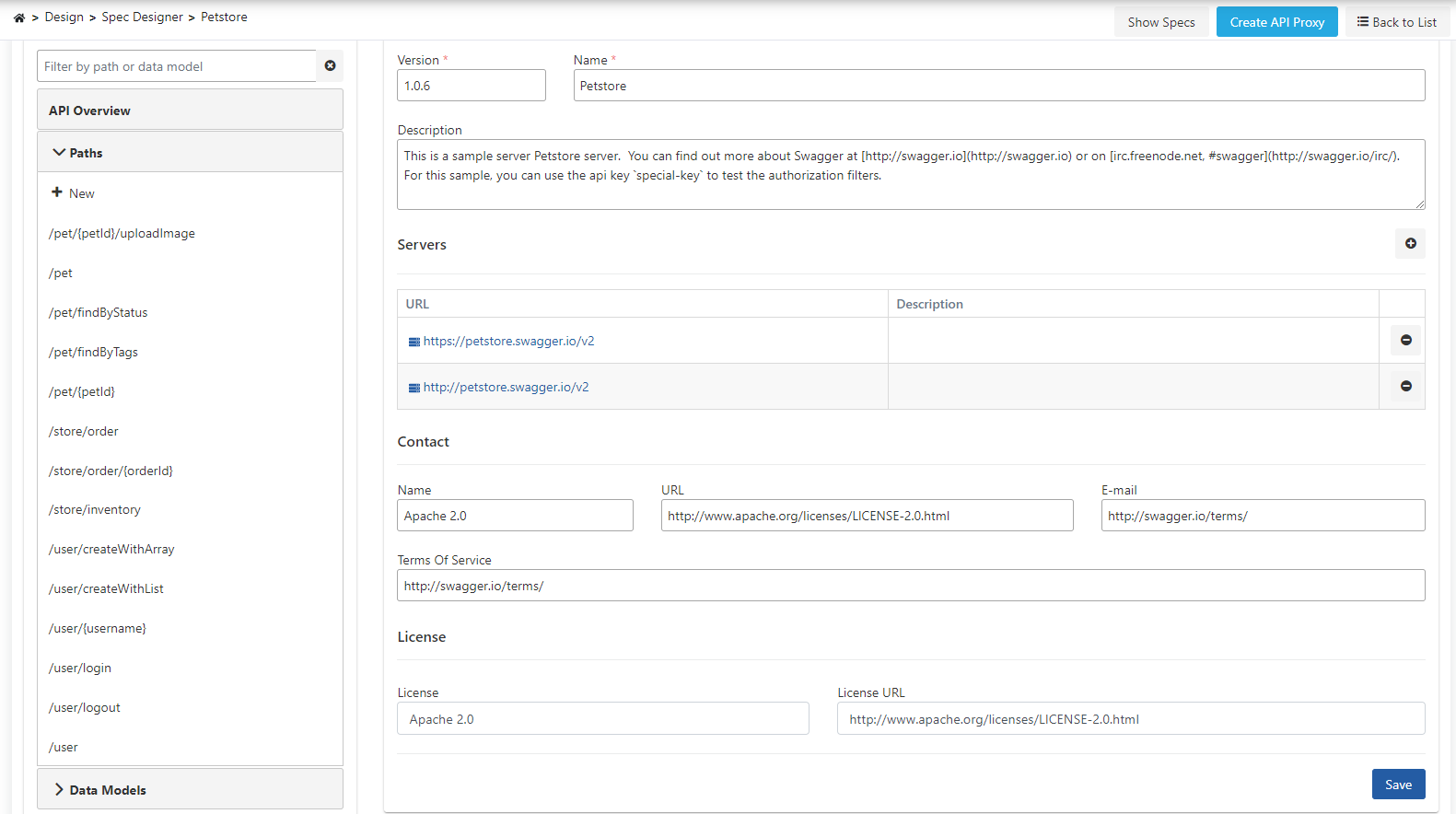Focus the Version input field
Viewport: 1456px width, 814px height.
point(471,86)
